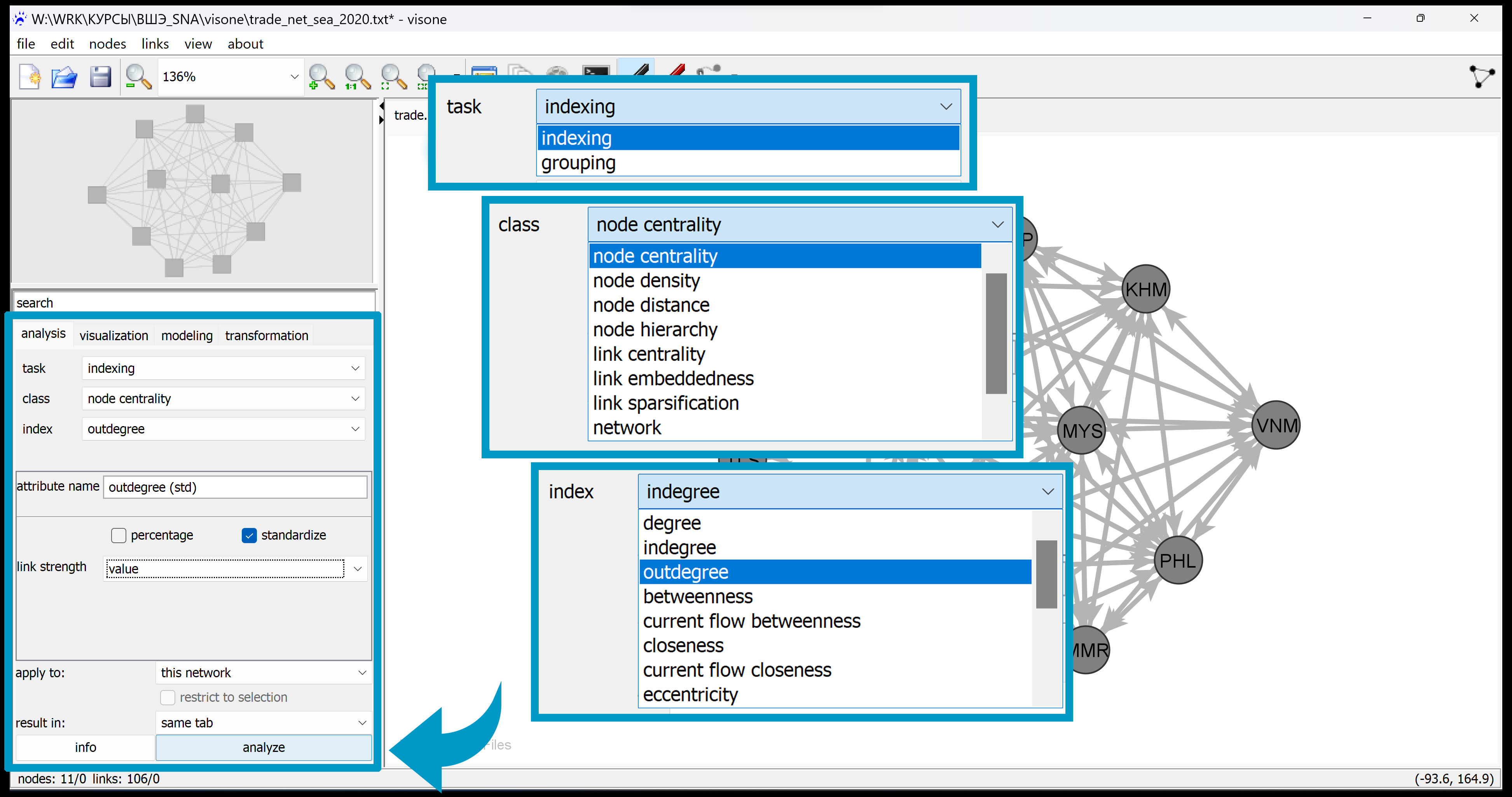The image size is (1512, 797).
Task: Open the task dropdown in the analysis panel
Action: point(223,368)
